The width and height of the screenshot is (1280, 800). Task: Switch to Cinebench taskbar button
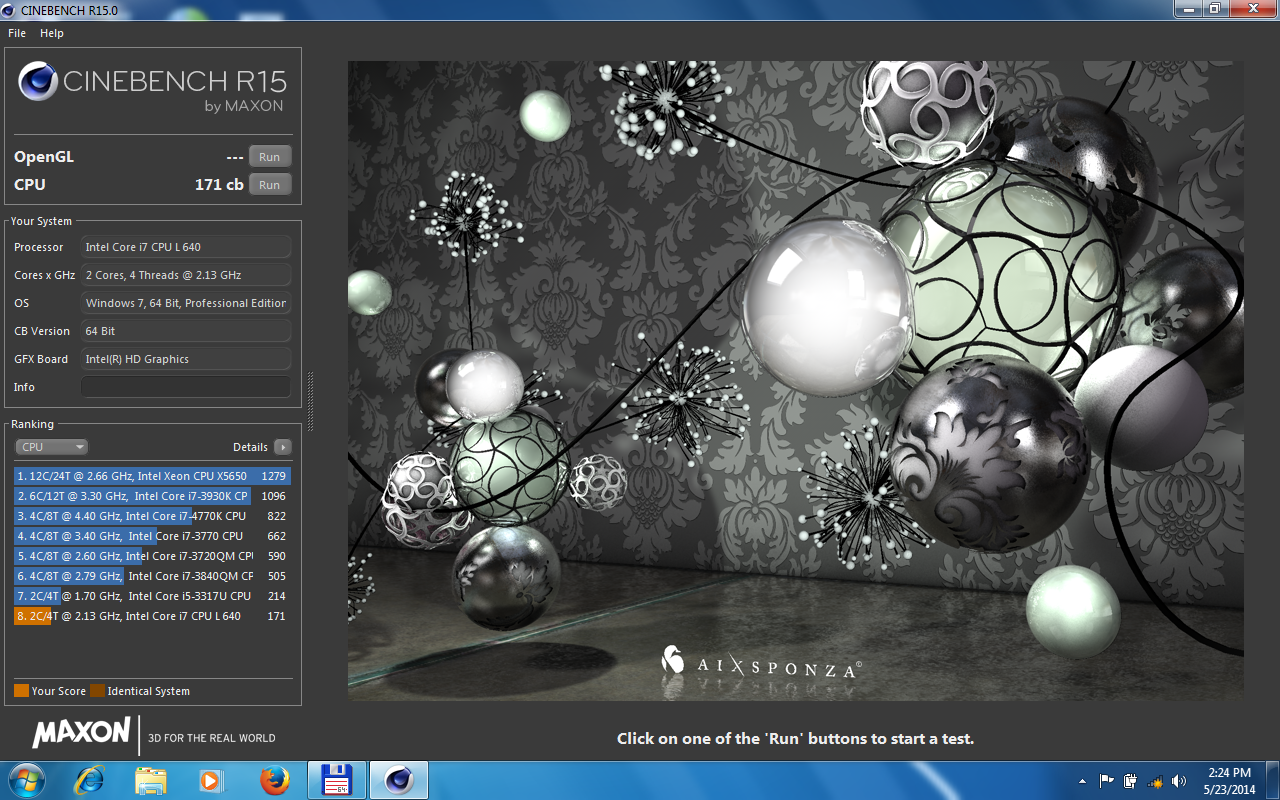click(x=399, y=780)
